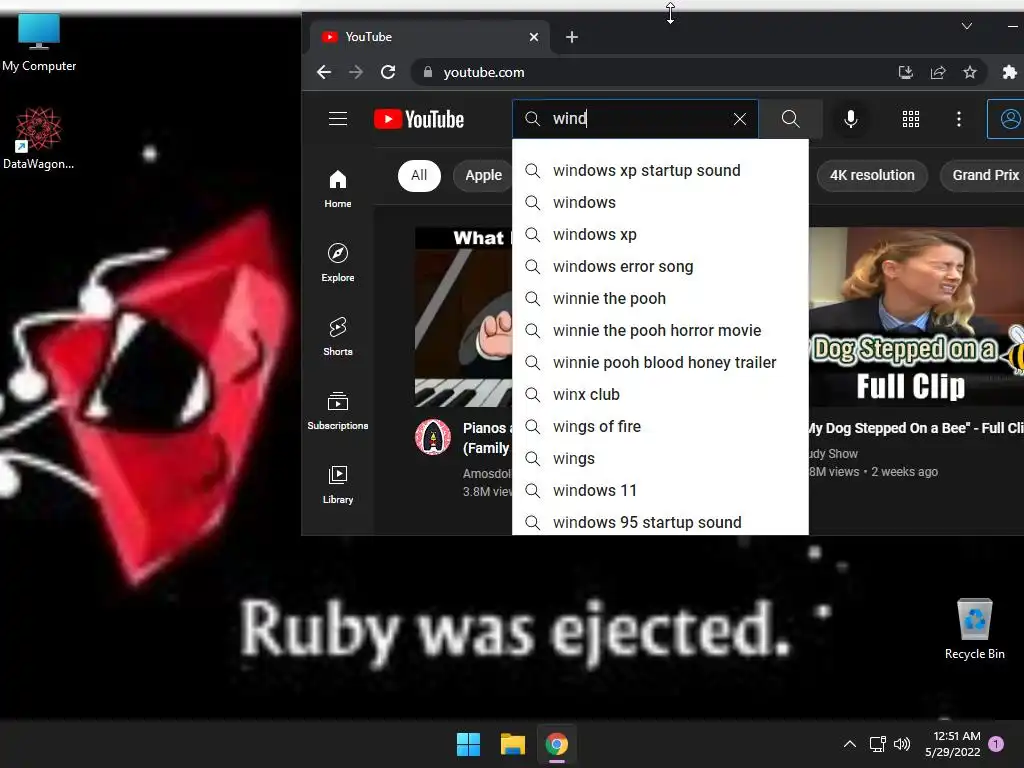Click the youtube.com address bar

click(x=653, y=72)
